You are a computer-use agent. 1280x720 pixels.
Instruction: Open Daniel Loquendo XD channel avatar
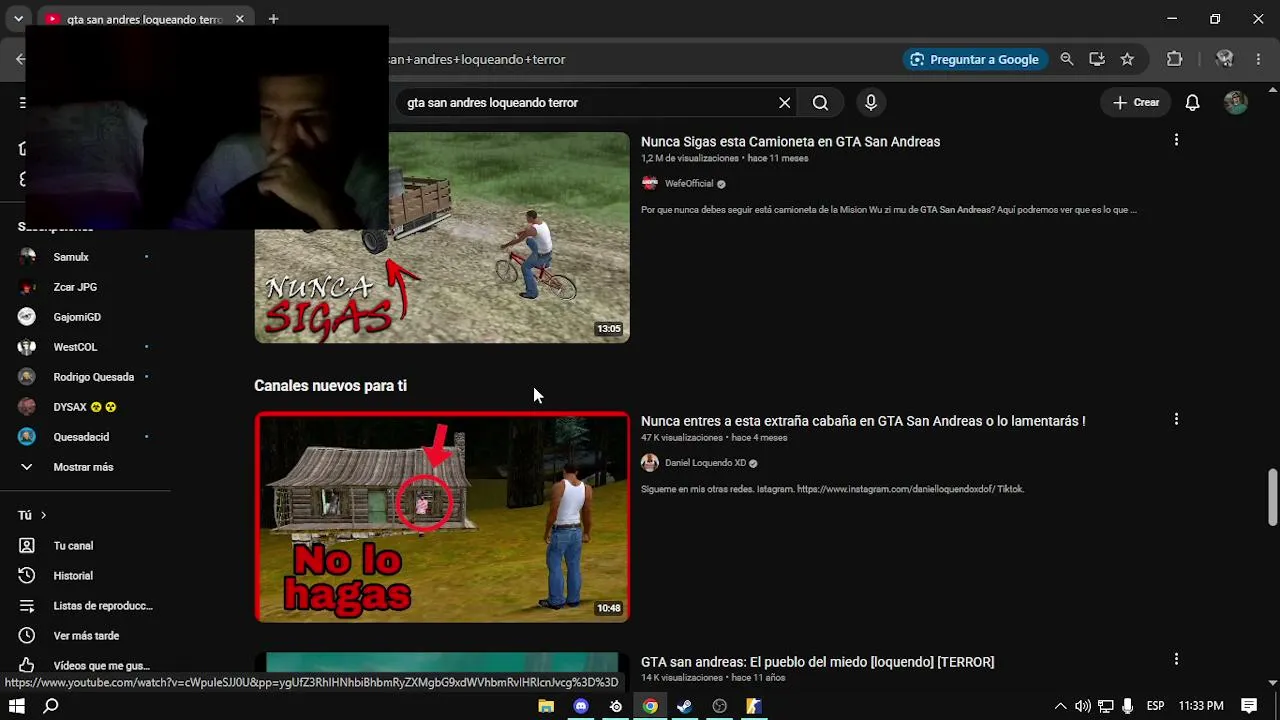(650, 463)
